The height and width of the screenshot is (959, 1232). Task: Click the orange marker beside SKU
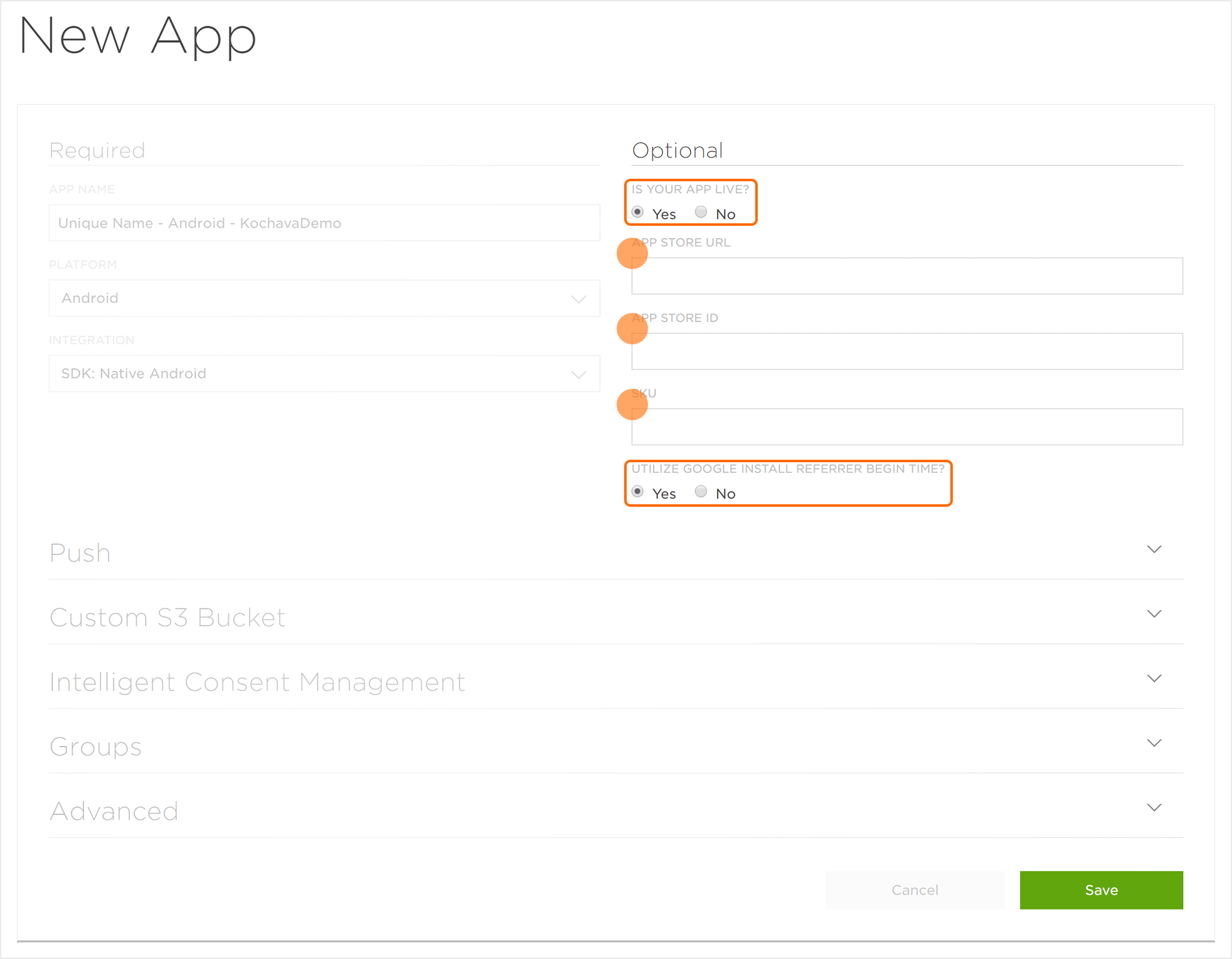click(x=632, y=405)
